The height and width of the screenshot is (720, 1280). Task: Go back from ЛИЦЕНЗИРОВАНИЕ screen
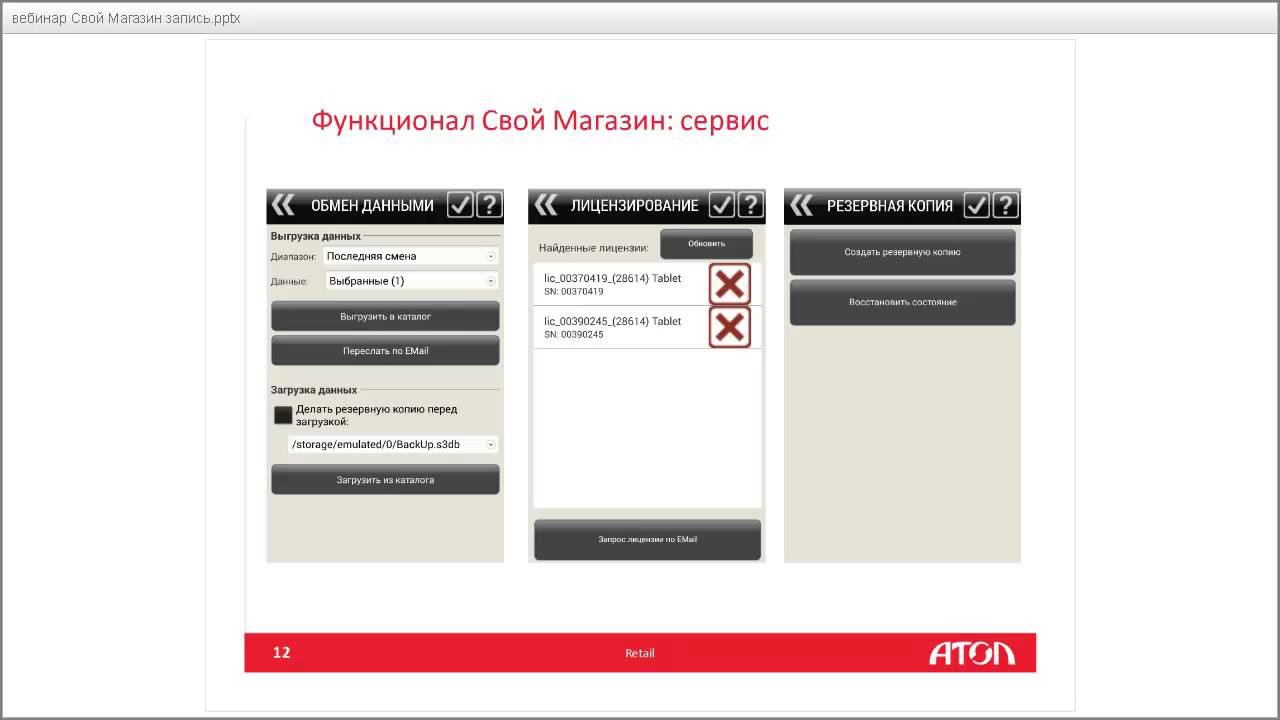545,205
